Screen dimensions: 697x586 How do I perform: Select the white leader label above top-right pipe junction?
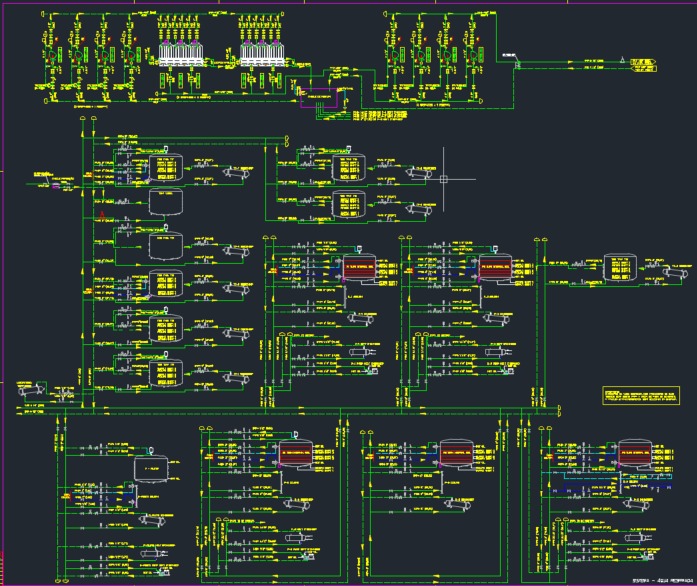coord(509,55)
